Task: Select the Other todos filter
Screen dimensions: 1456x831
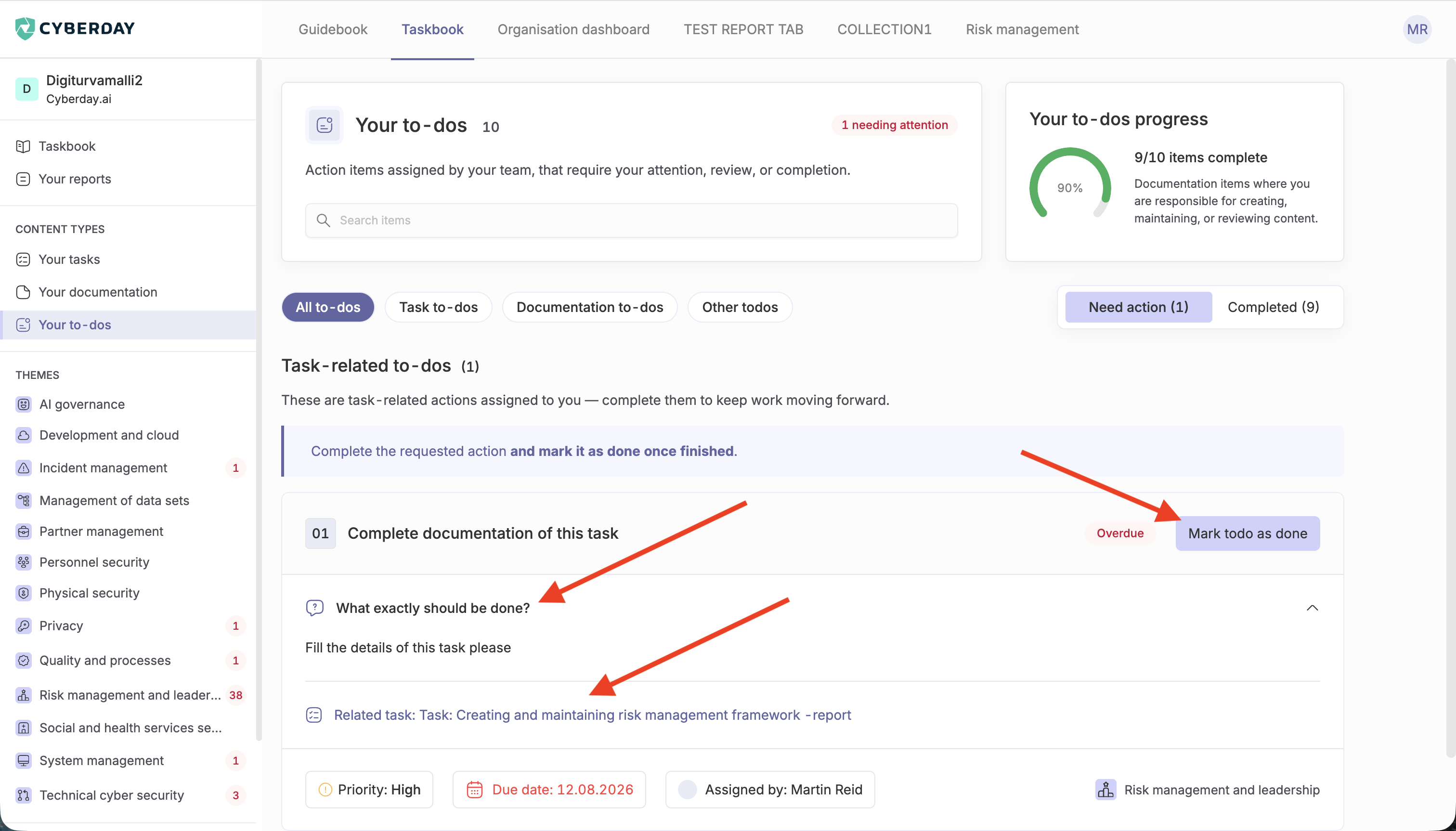Action: tap(740, 307)
